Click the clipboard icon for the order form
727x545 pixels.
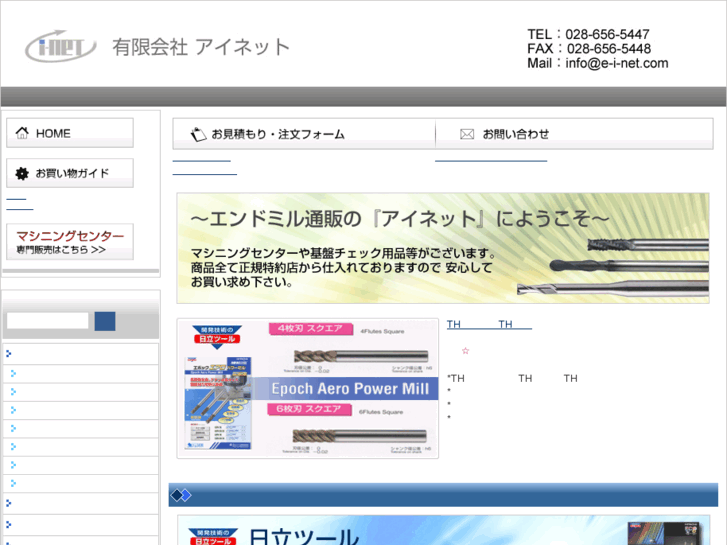pos(198,134)
